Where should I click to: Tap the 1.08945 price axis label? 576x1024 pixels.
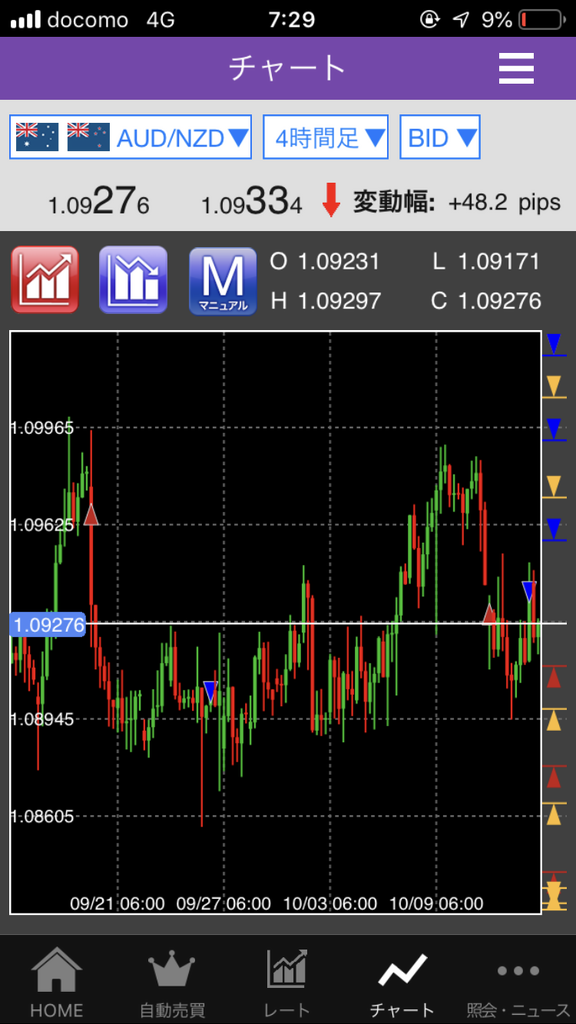[43, 719]
